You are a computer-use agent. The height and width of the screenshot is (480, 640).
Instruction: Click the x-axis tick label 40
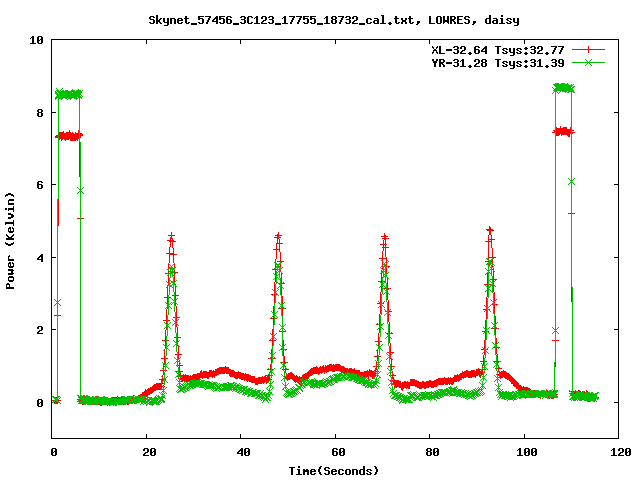click(243, 452)
